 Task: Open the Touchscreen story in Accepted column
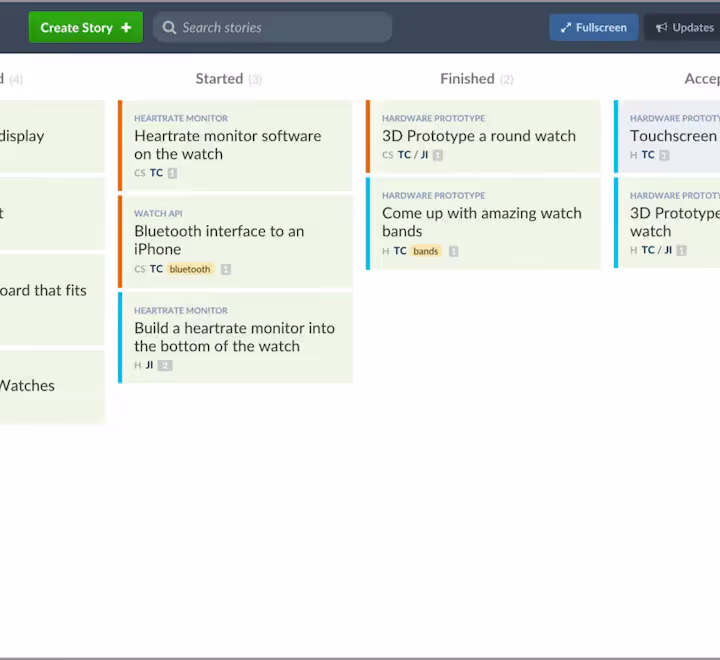pos(667,136)
